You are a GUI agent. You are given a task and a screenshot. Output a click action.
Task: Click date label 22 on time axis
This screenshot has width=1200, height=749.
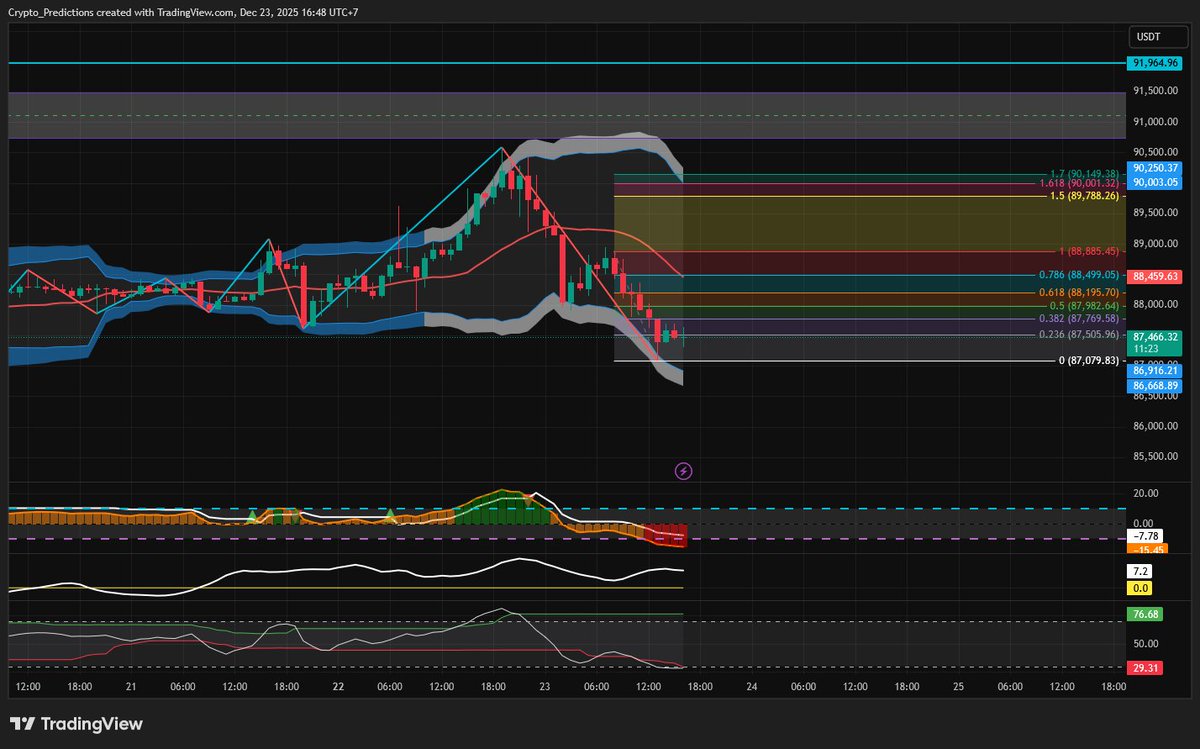(x=338, y=687)
